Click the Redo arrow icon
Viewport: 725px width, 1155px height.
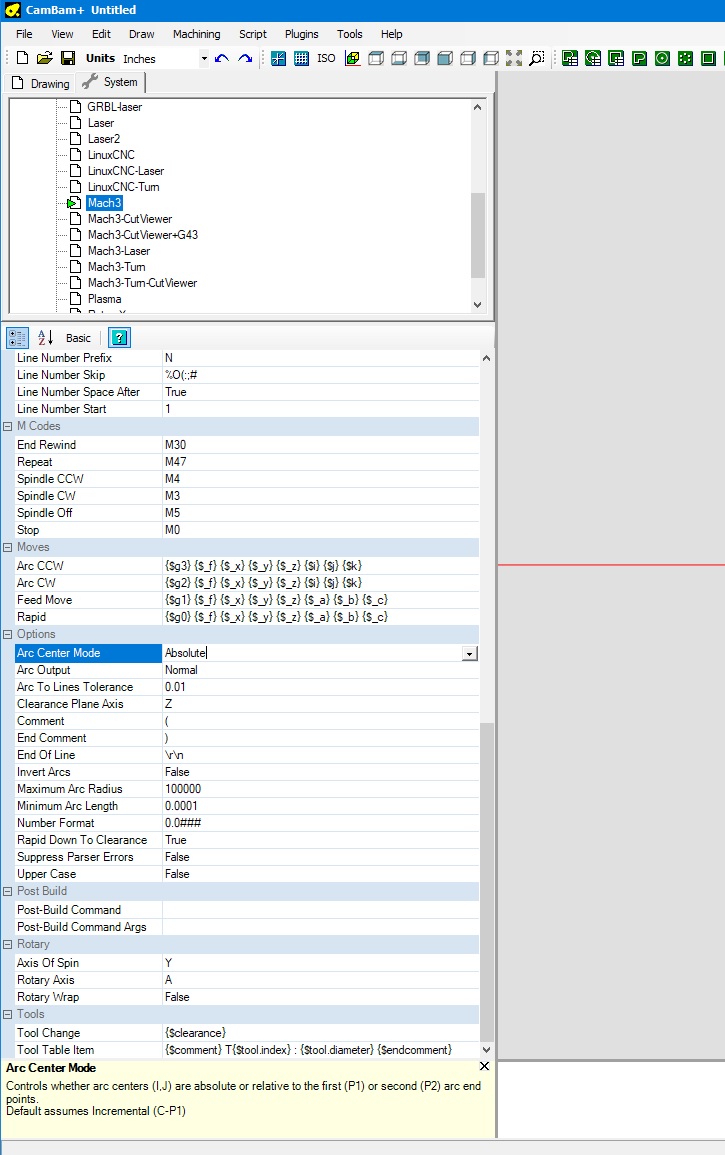click(245, 58)
